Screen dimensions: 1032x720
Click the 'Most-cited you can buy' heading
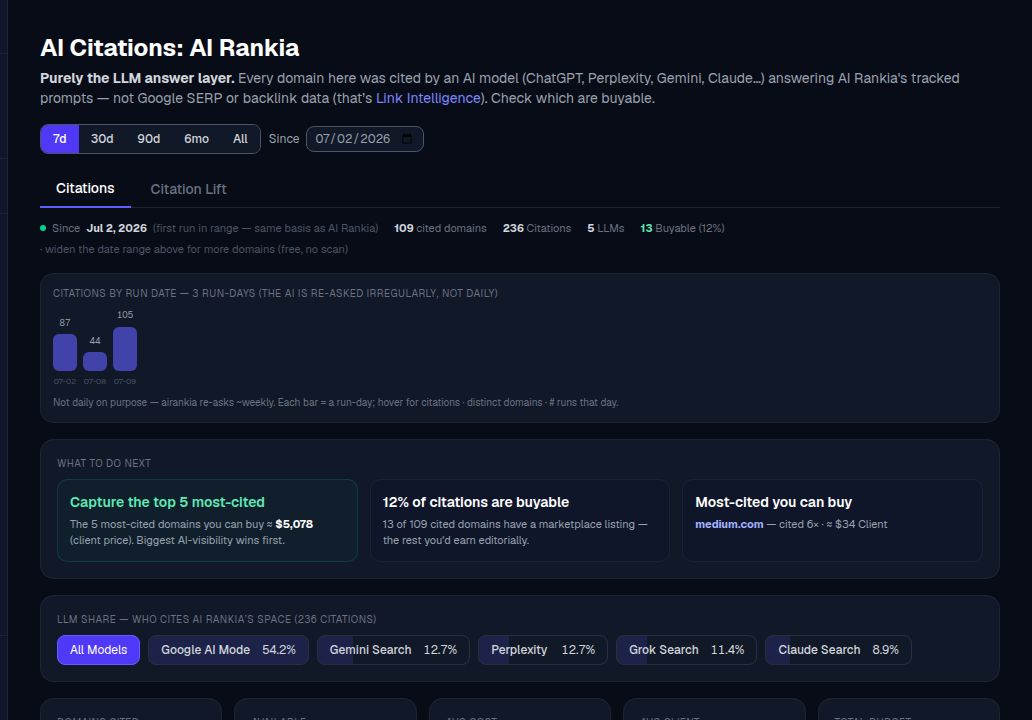[x=773, y=502]
